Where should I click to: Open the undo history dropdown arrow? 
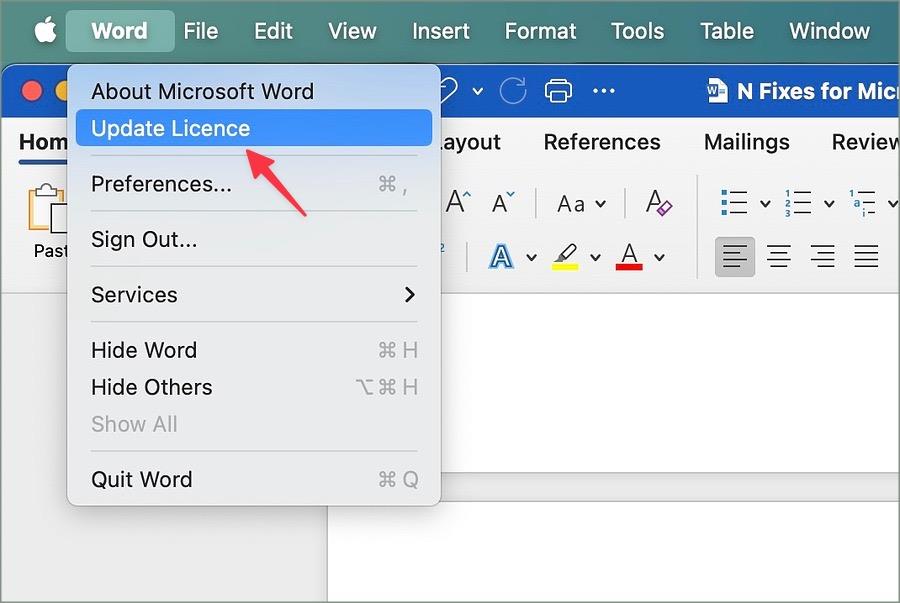(478, 91)
